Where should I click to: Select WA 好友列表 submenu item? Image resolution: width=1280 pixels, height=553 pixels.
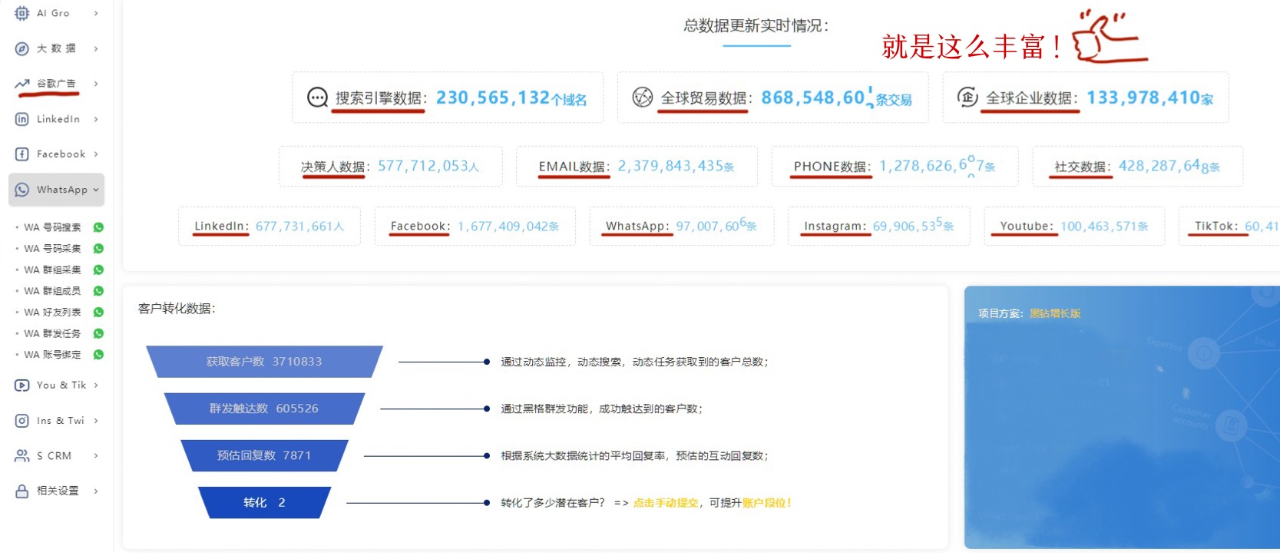[x=53, y=312]
